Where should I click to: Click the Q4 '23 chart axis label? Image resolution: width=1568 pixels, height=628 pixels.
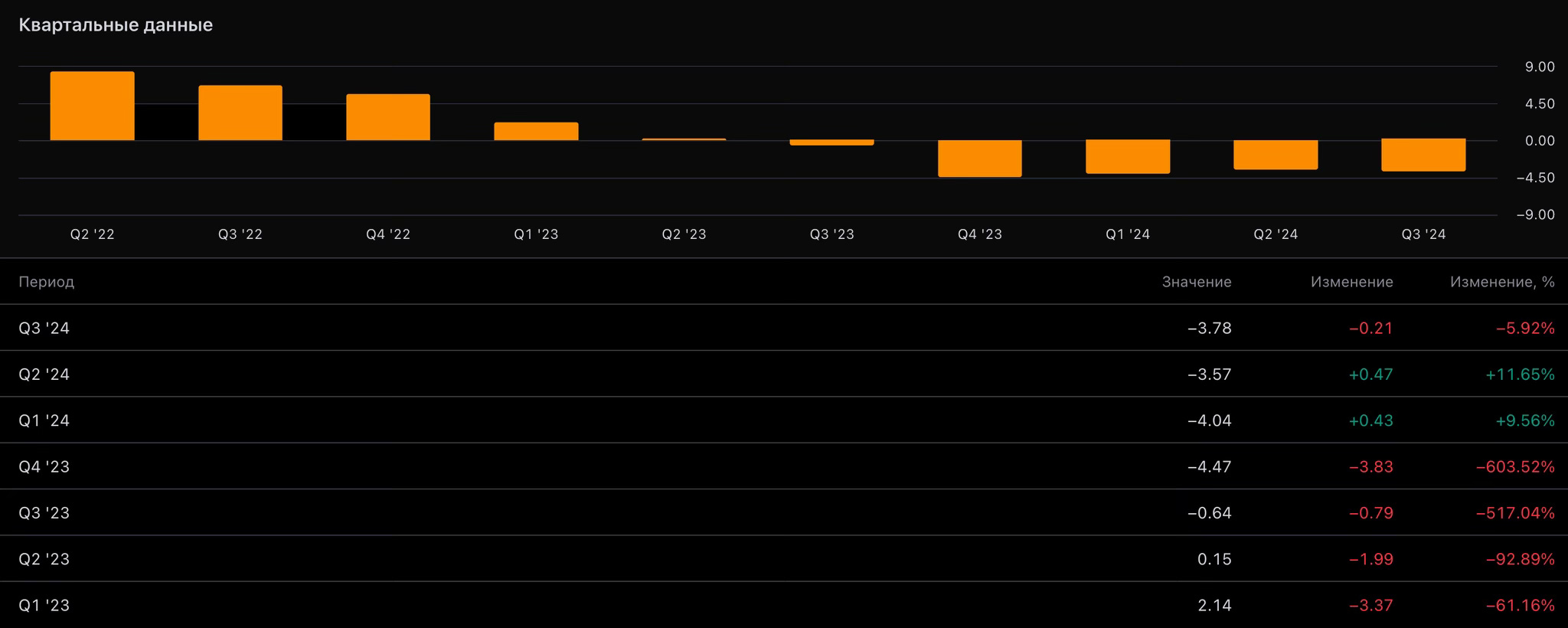pyautogui.click(x=980, y=234)
